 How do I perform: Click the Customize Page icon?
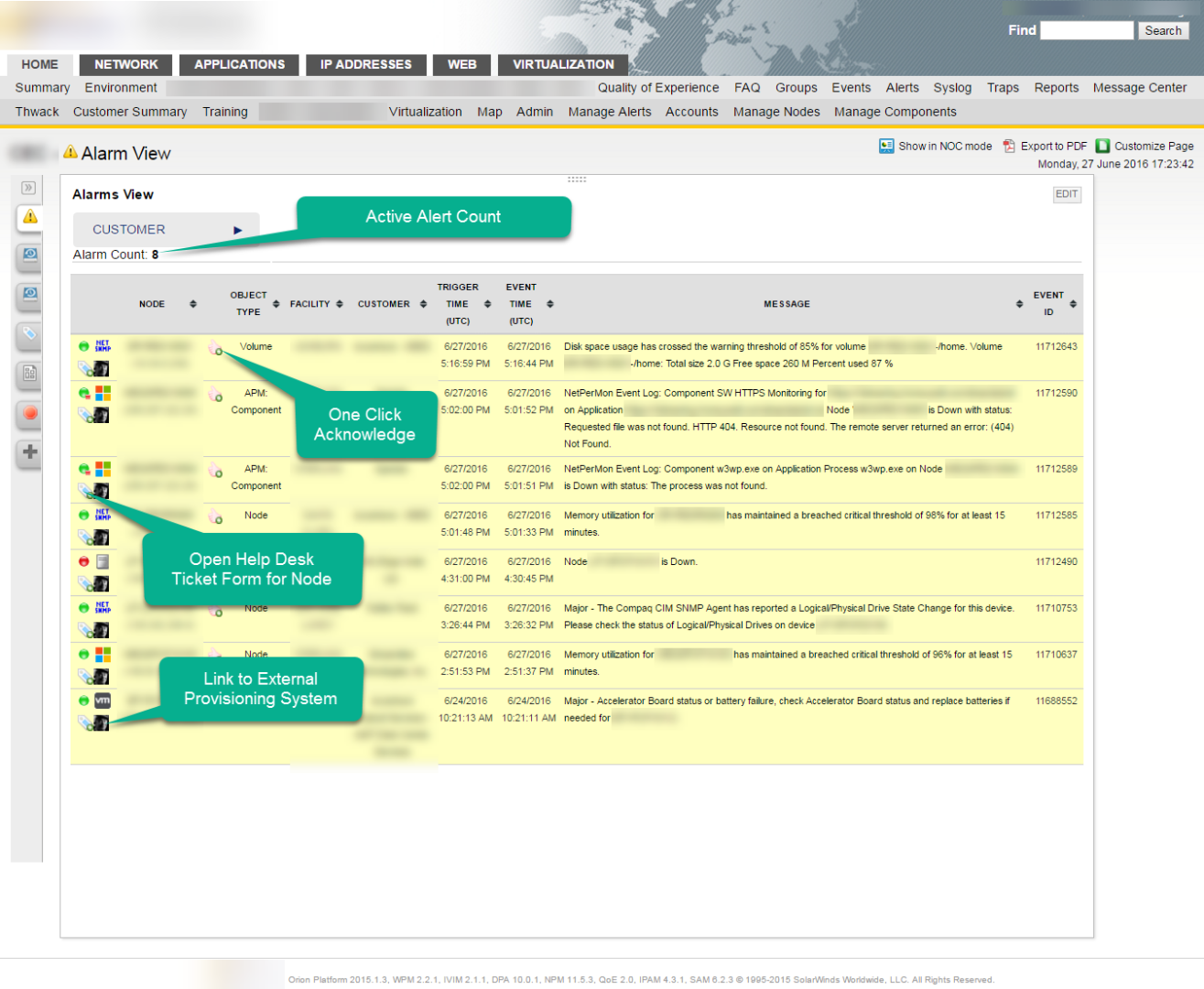(1103, 146)
